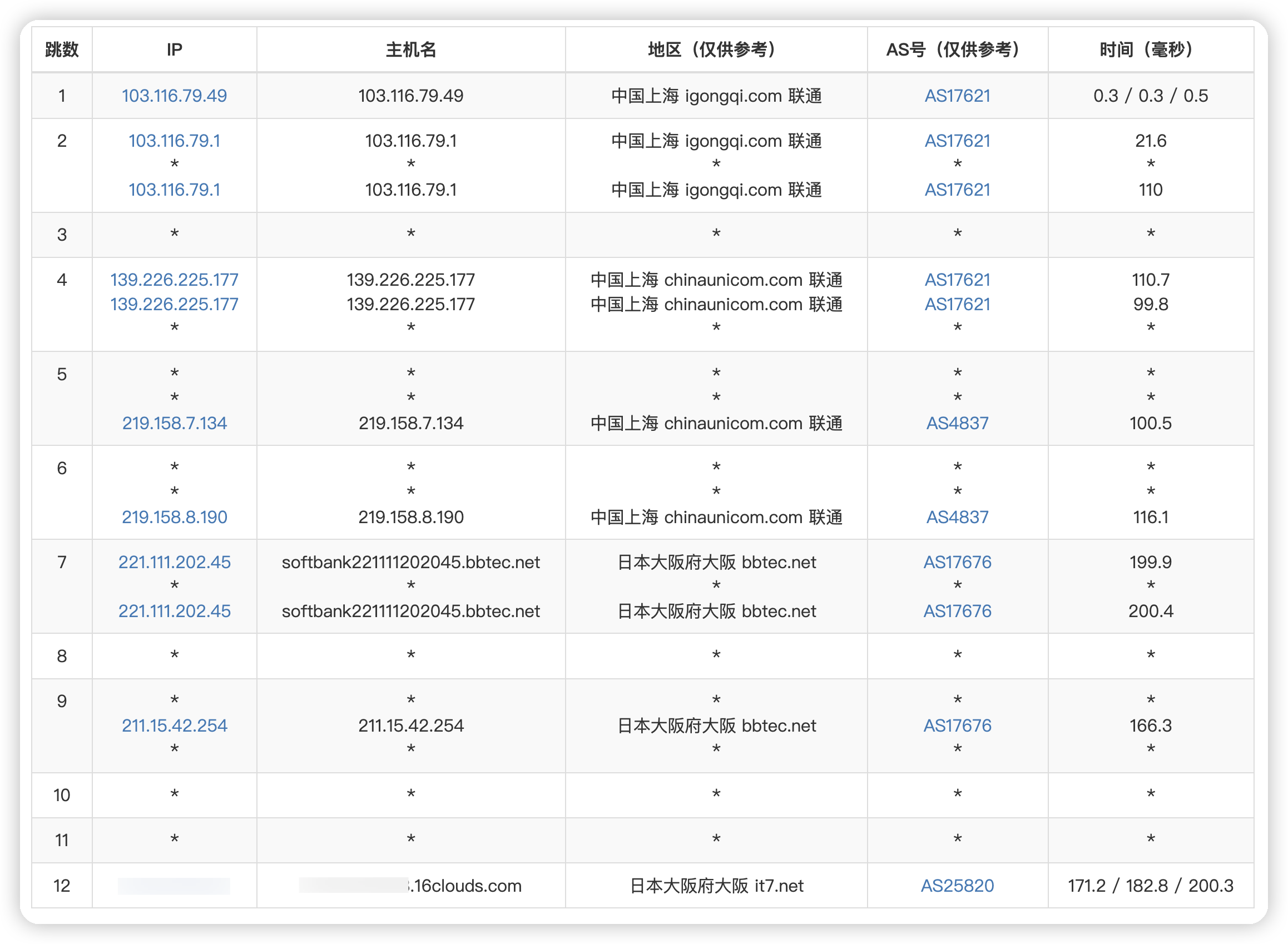The image size is (1288, 944).
Task: Open IP link 103.116.79.49 in hop 1
Action: coord(175,96)
